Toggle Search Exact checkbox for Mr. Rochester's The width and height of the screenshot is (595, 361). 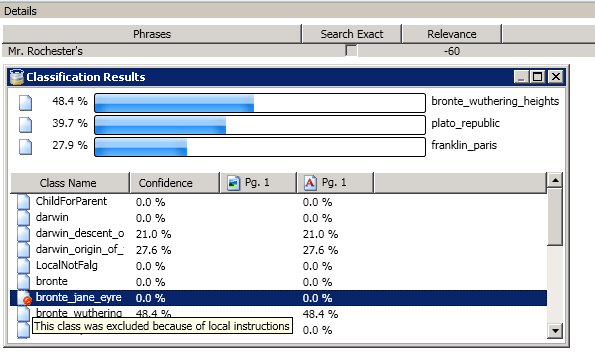(x=351, y=50)
